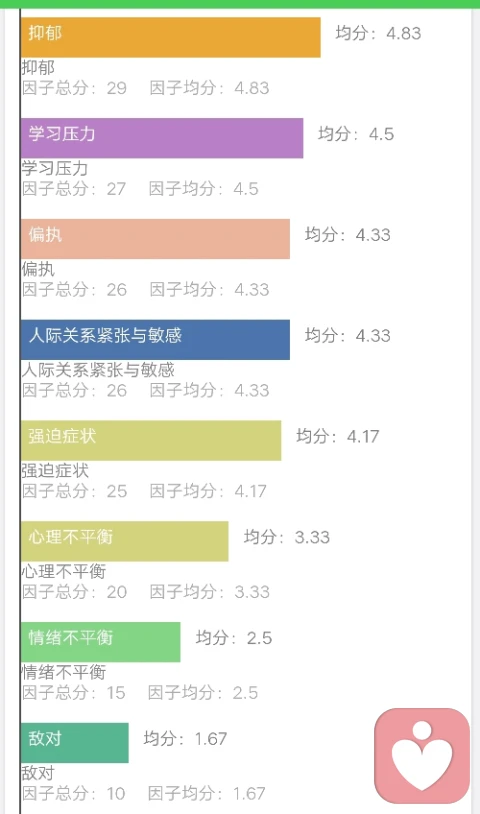This screenshot has width=480, height=814.
Task: Select the orange 抑郁 bar
Action: click(171, 37)
